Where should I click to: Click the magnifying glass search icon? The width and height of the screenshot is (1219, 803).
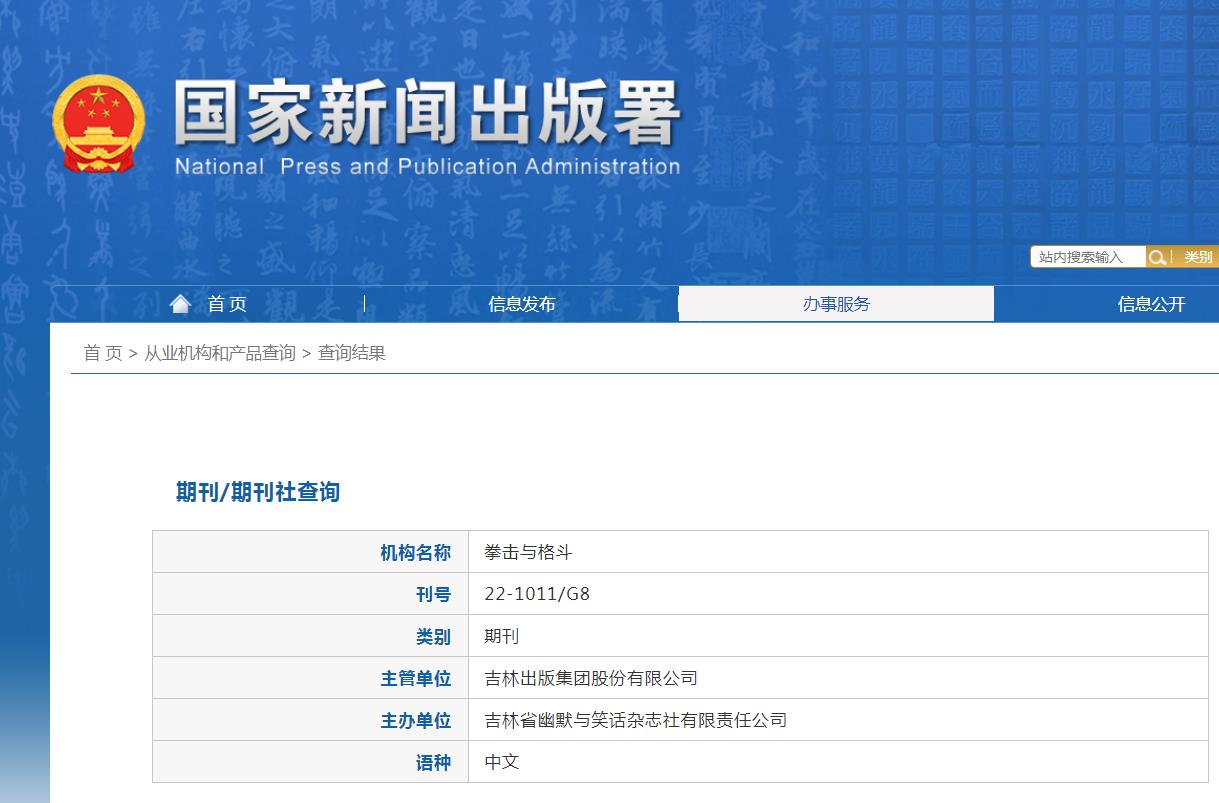(1158, 257)
